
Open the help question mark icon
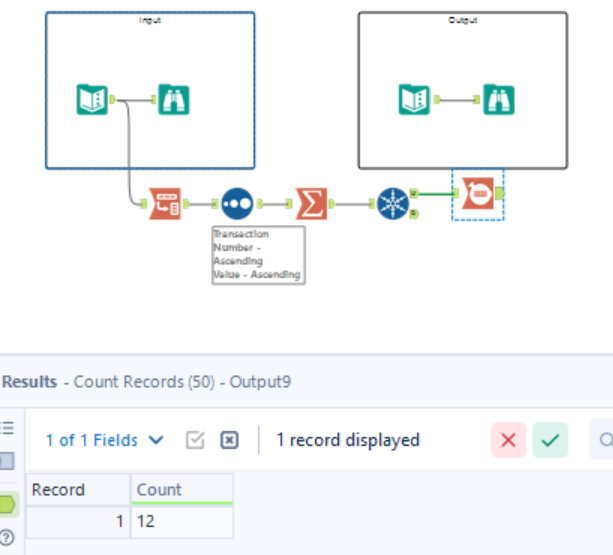click(7, 537)
